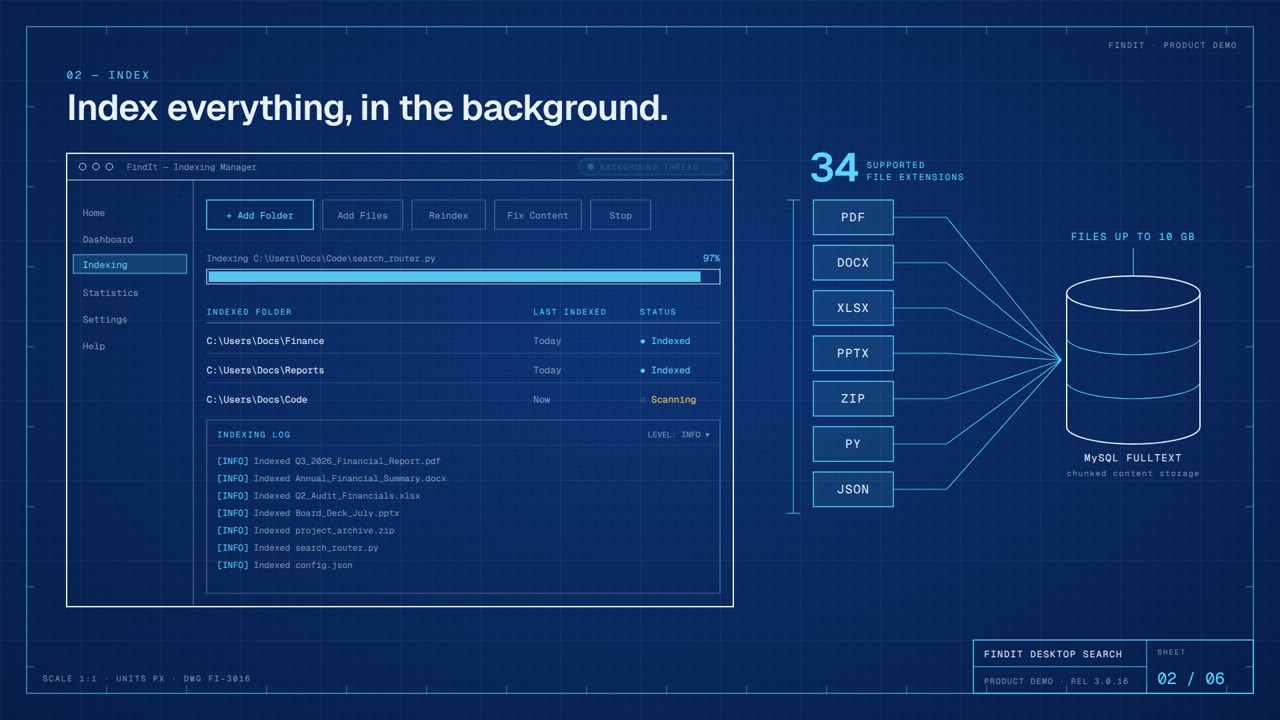Click log entry search_router.py
The image size is (1280, 720).
(x=298, y=548)
